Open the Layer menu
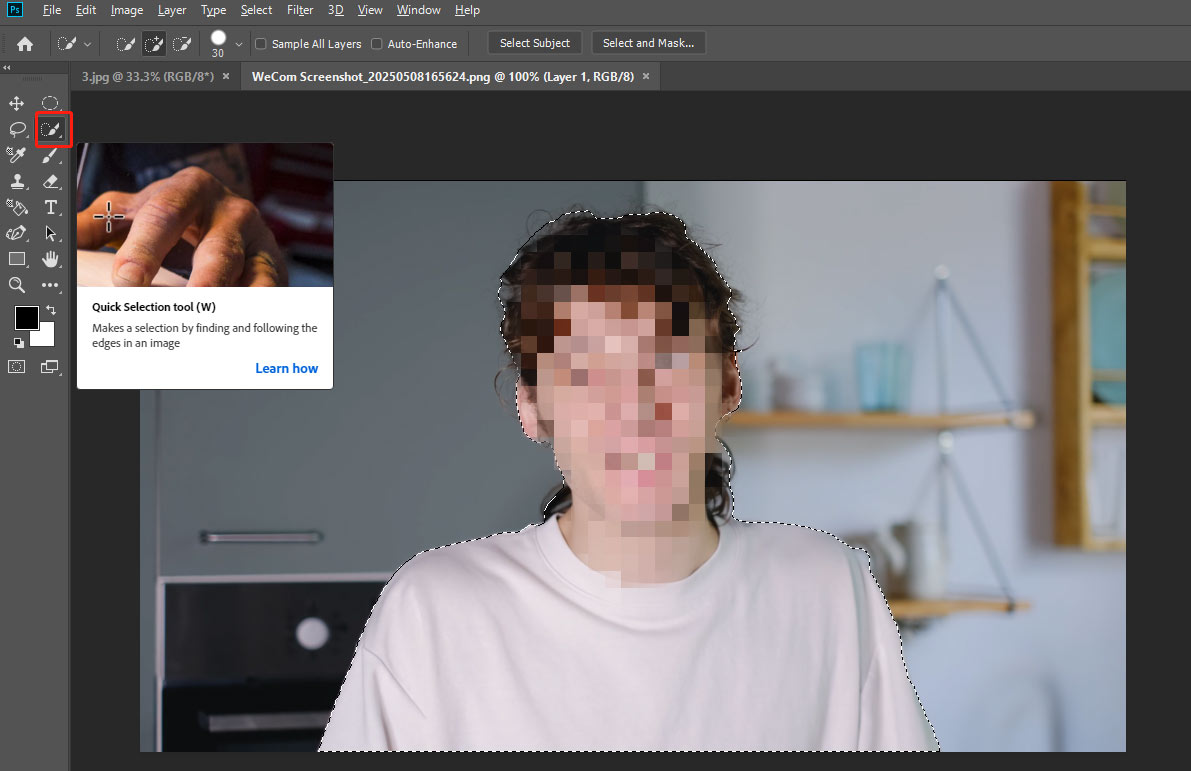 click(x=172, y=10)
